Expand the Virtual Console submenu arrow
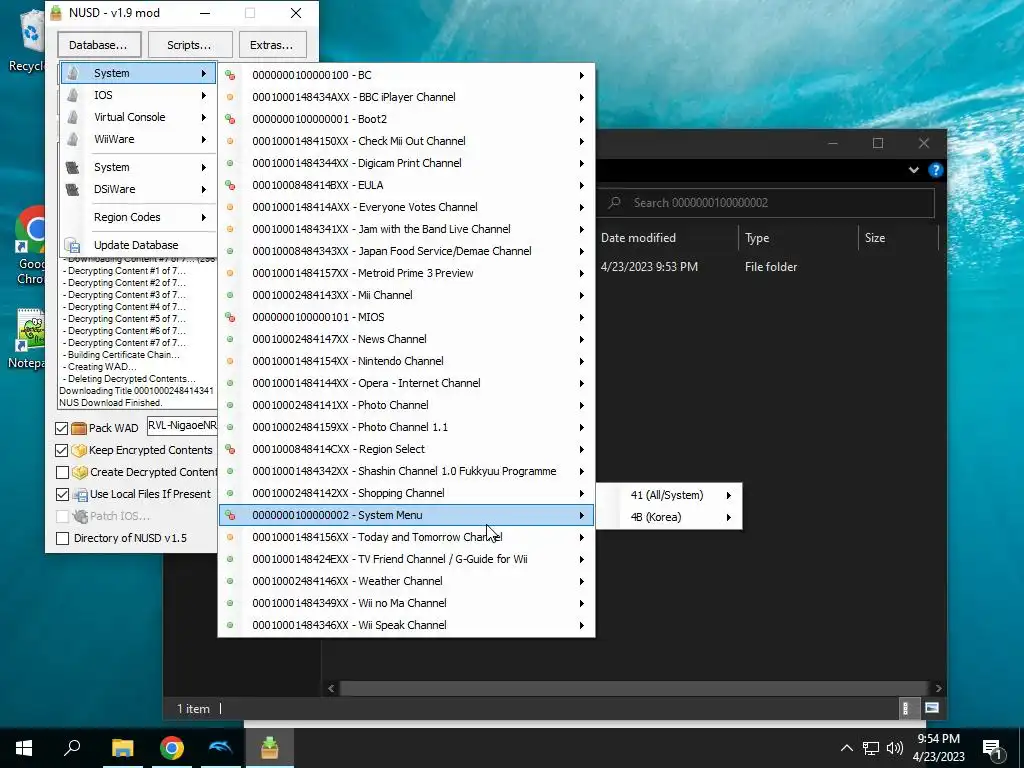 (204, 118)
